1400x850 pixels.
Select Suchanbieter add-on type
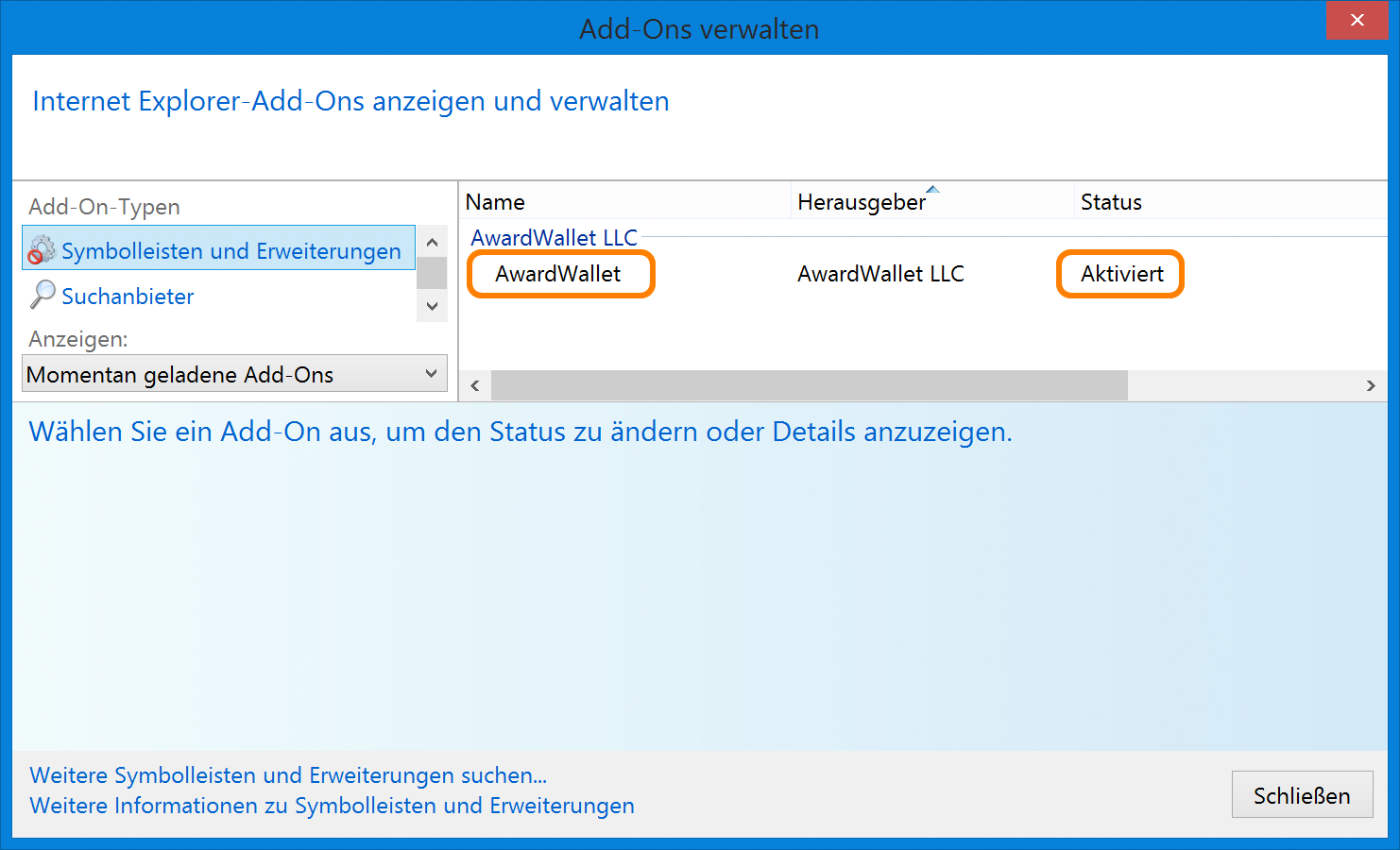(x=128, y=297)
